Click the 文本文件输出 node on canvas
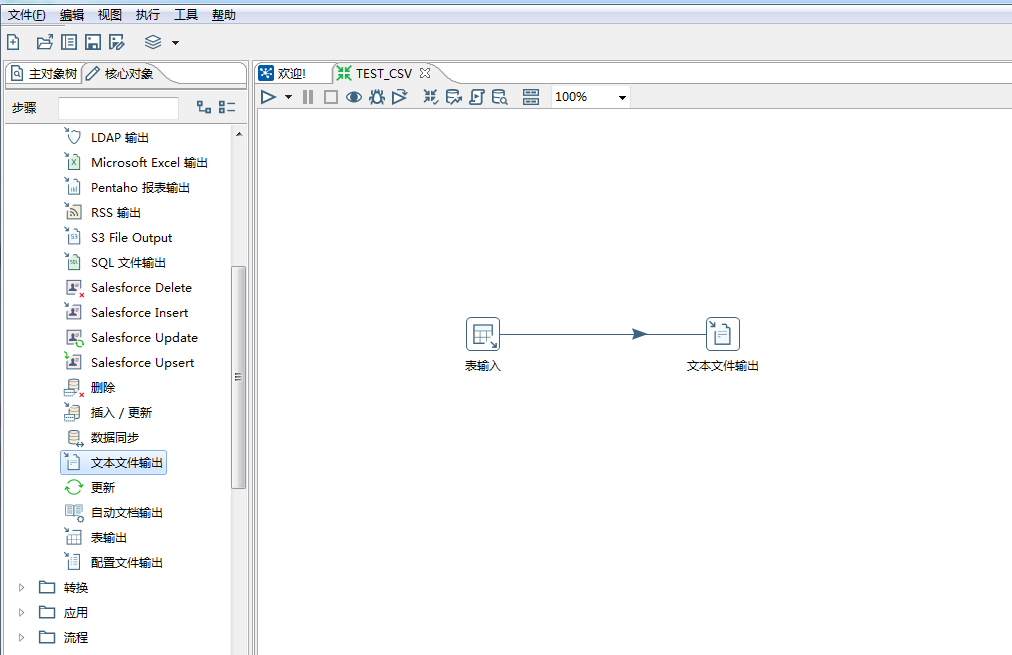This screenshot has height=655, width=1012. click(723, 334)
